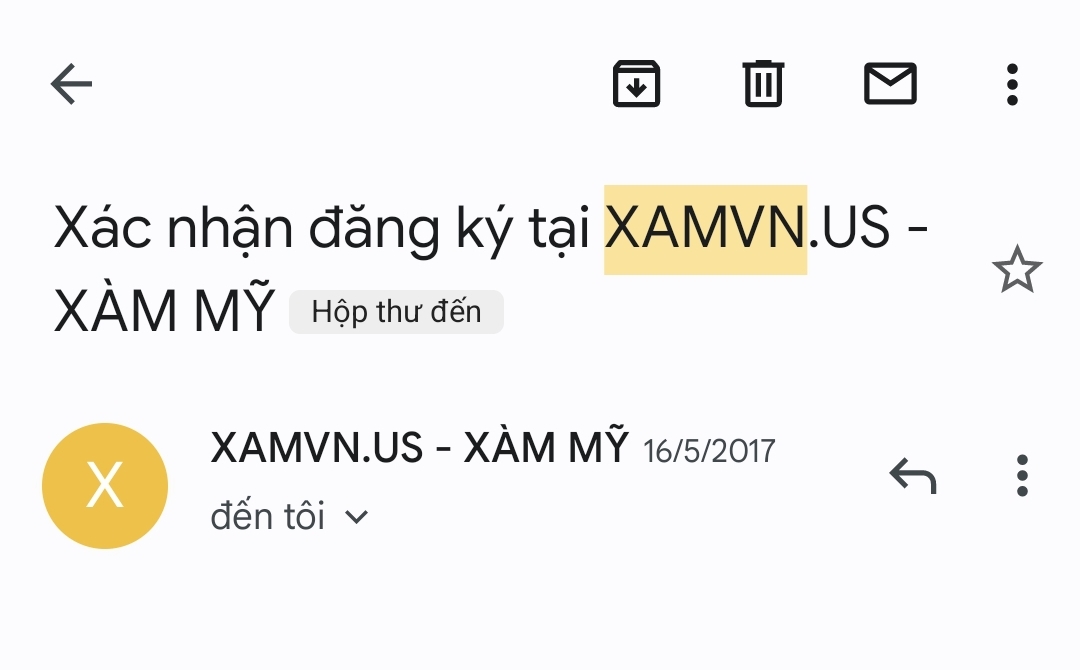Tap the dash at the subject's first line end
This screenshot has height=670, width=1080.
pyautogui.click(x=917, y=229)
